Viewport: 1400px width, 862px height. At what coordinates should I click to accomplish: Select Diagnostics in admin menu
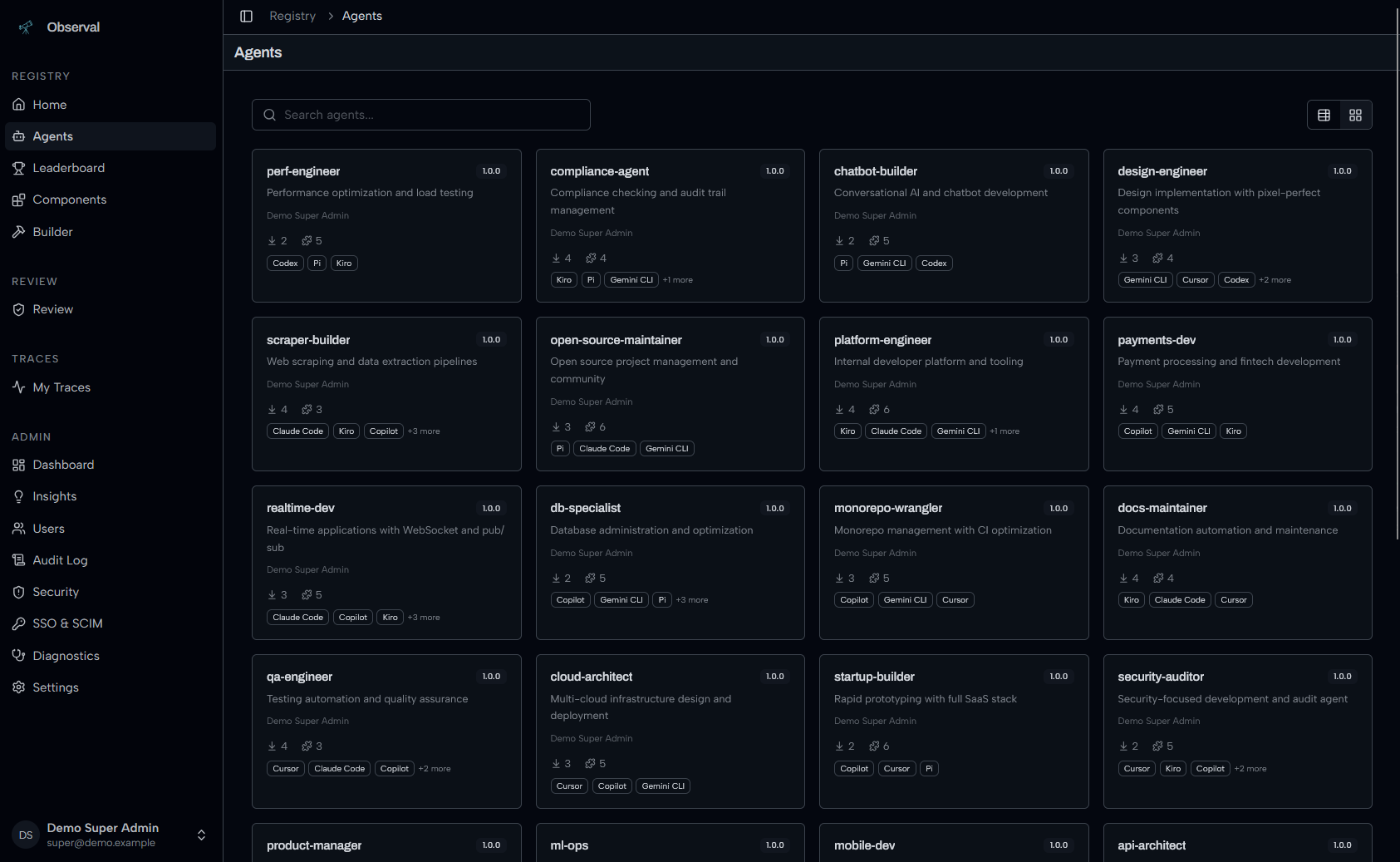point(111,656)
